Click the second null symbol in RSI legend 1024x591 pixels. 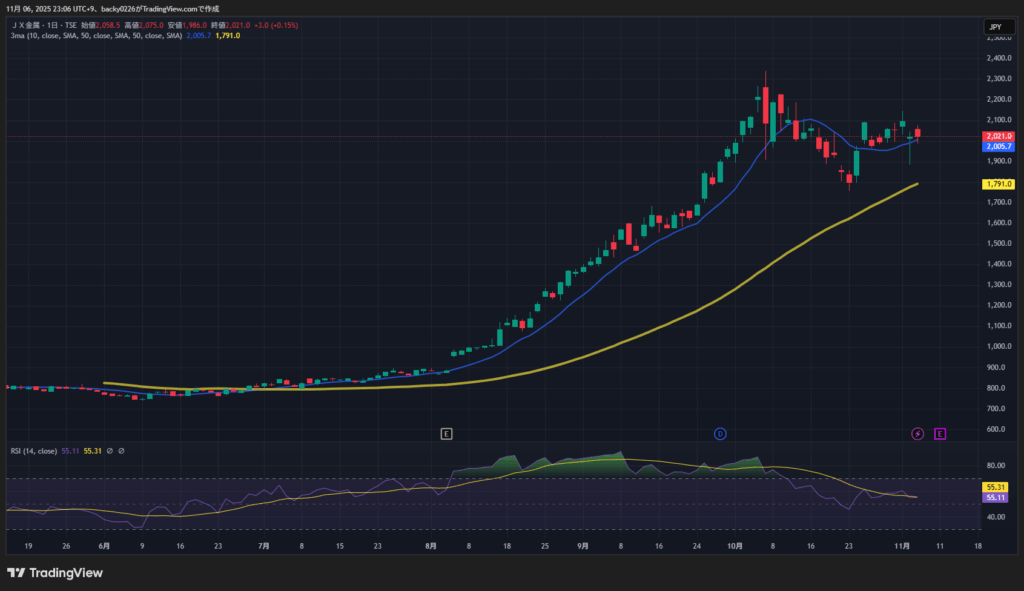coord(121,451)
